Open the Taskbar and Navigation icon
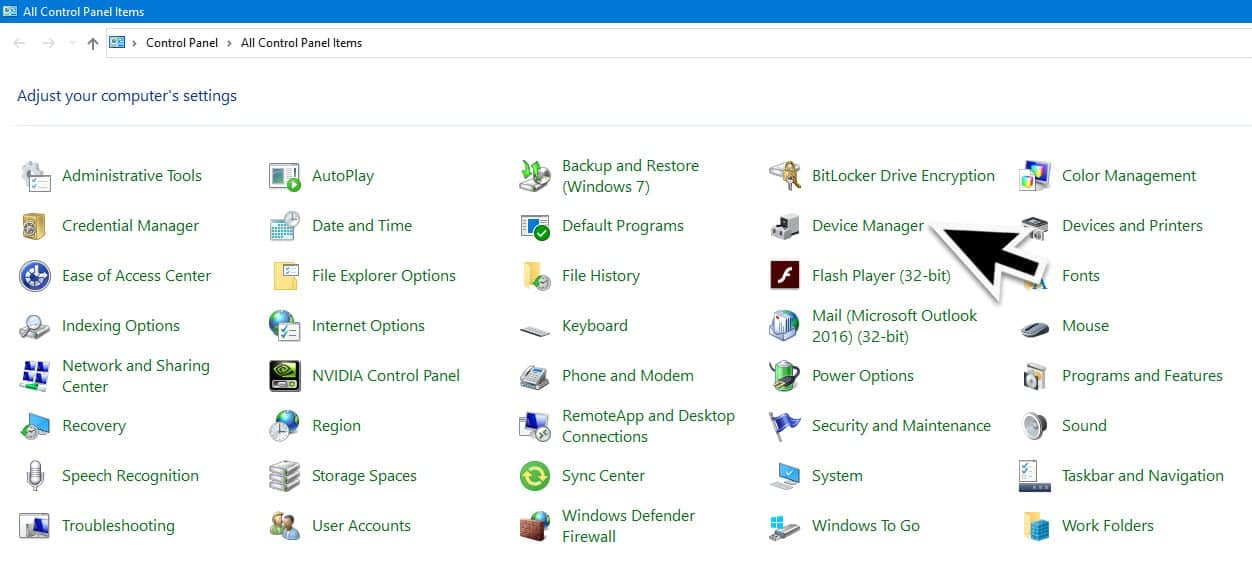1252x585 pixels. (x=1035, y=476)
